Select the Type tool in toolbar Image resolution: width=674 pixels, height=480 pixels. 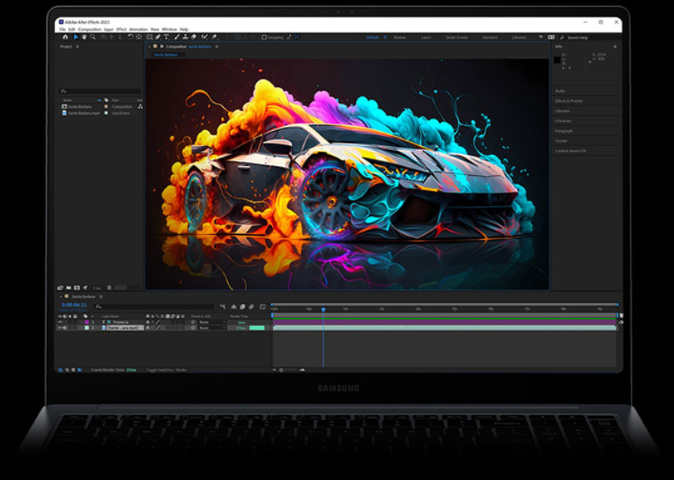click(x=166, y=37)
